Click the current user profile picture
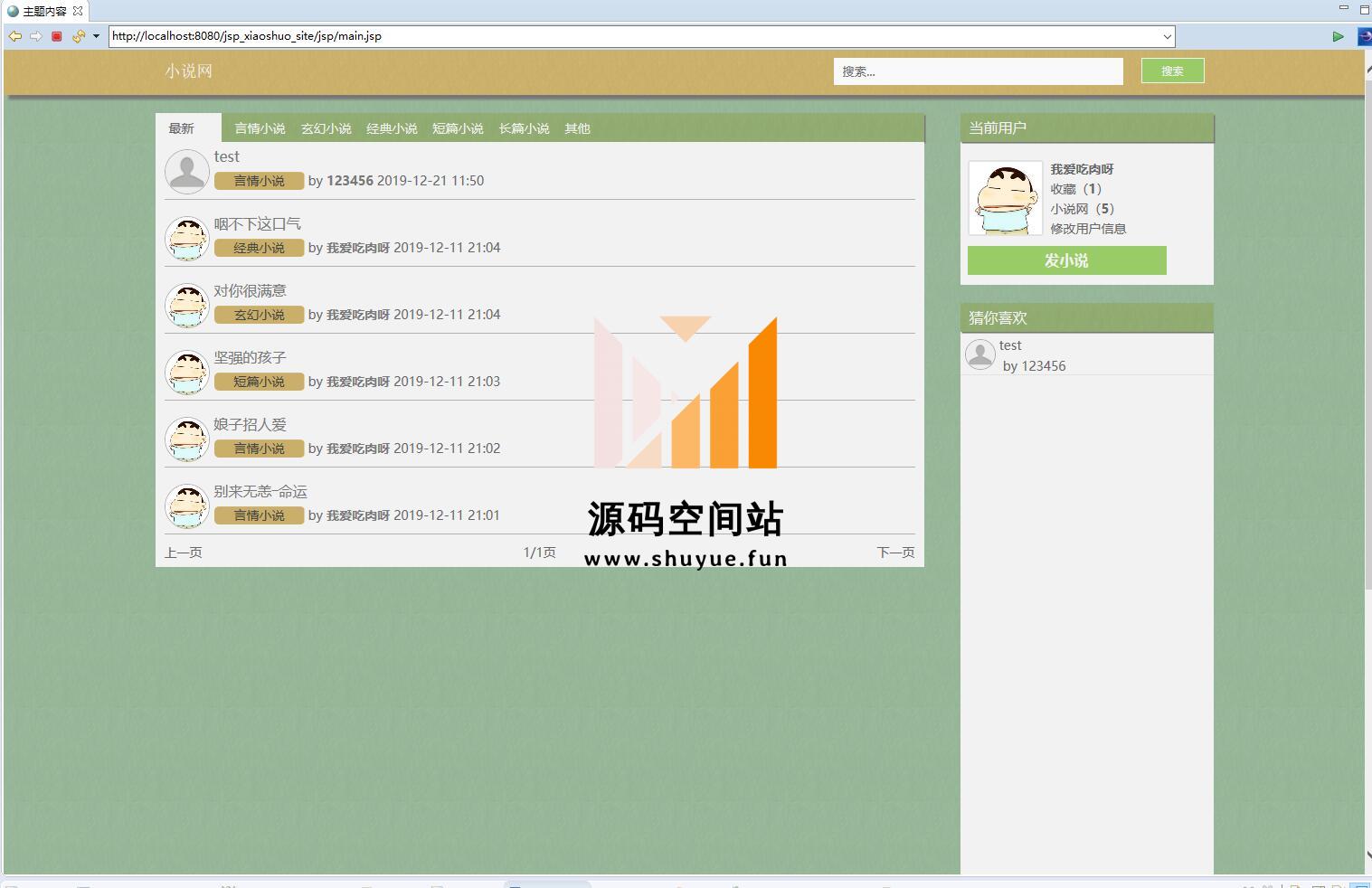This screenshot has width=1372, height=888. click(1005, 199)
